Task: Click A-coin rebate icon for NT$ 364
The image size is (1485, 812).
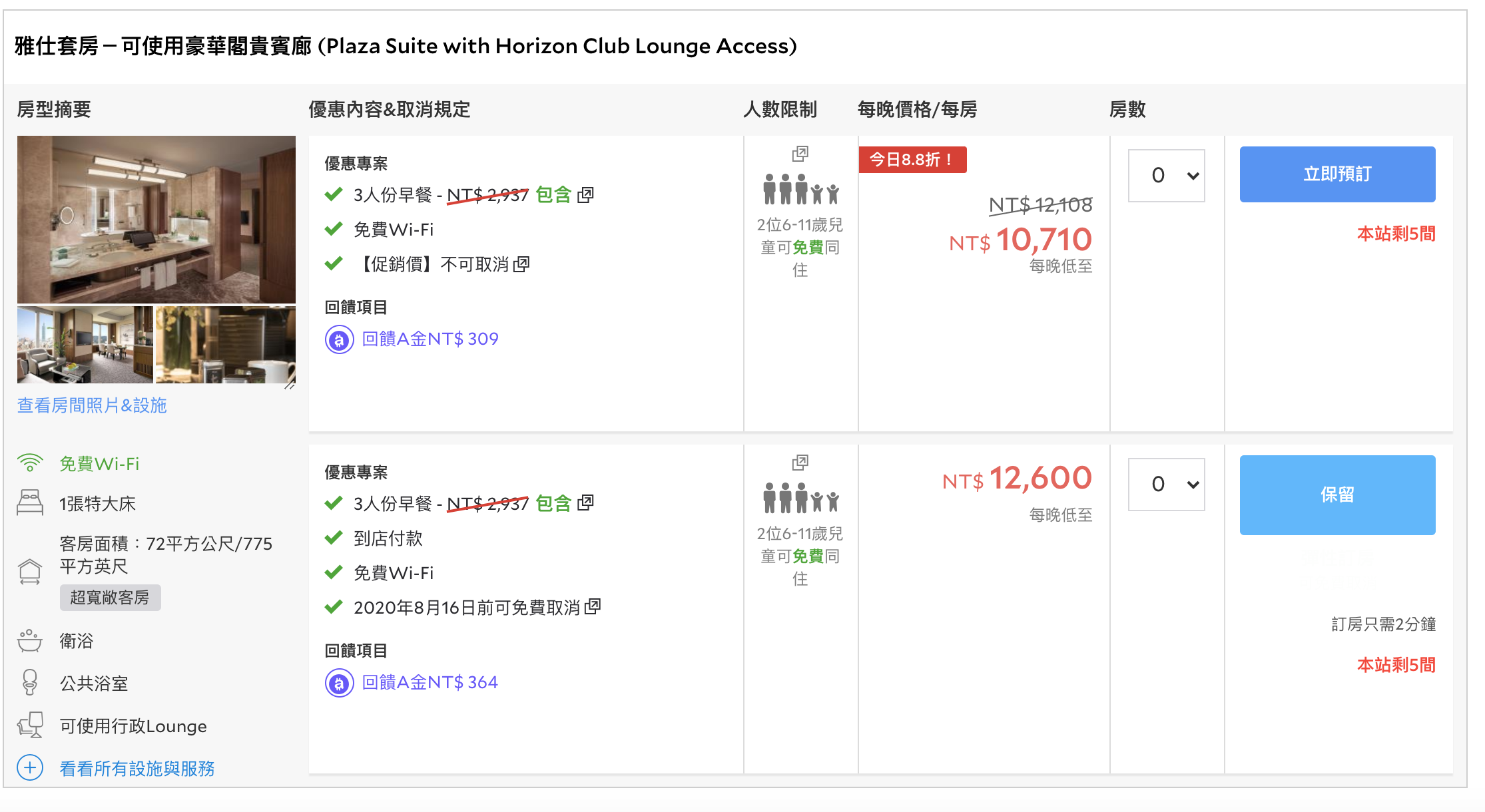Action: click(340, 684)
